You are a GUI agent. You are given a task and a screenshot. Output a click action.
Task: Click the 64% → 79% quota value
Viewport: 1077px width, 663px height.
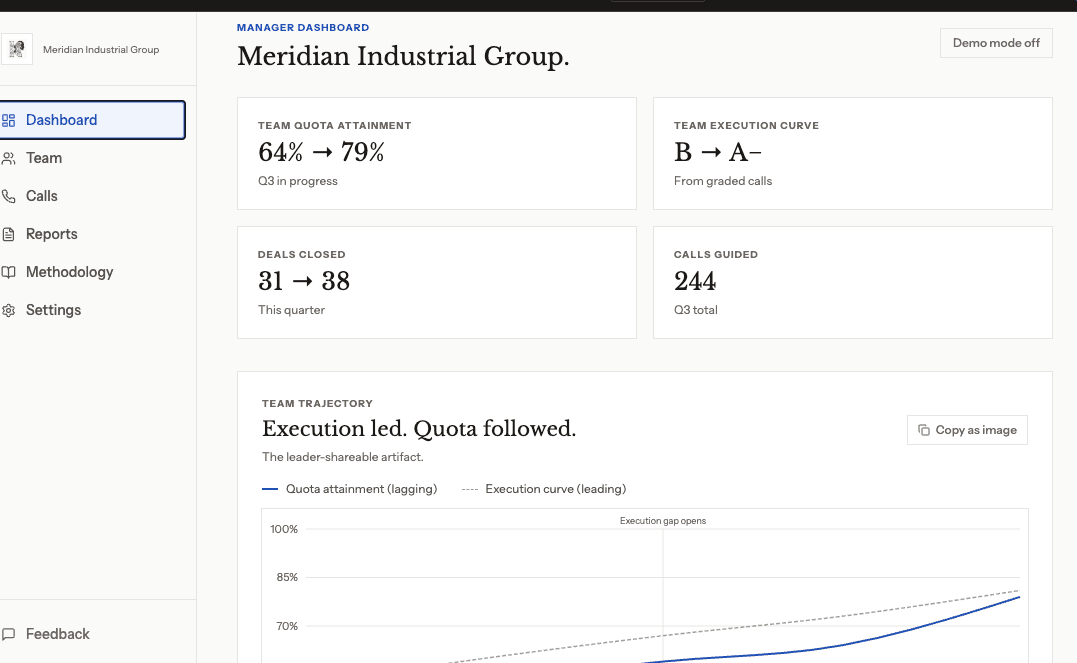pos(321,152)
